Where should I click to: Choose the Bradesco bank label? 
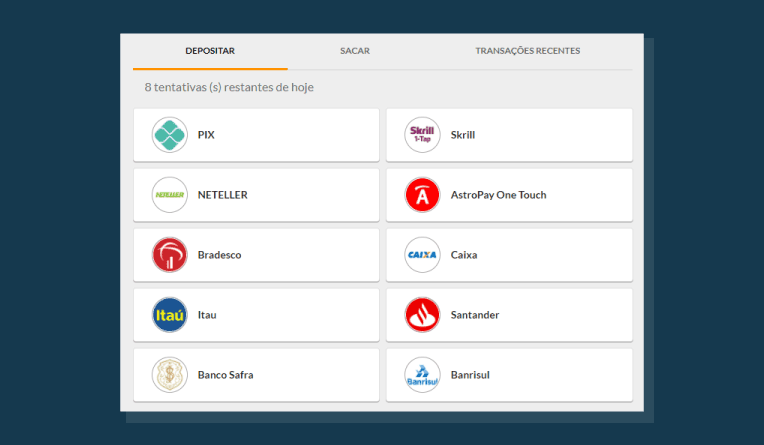tap(219, 255)
